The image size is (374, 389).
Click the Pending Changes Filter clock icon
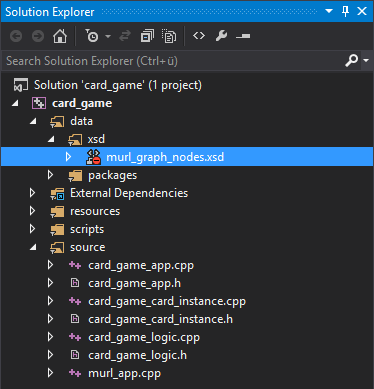tap(92, 36)
